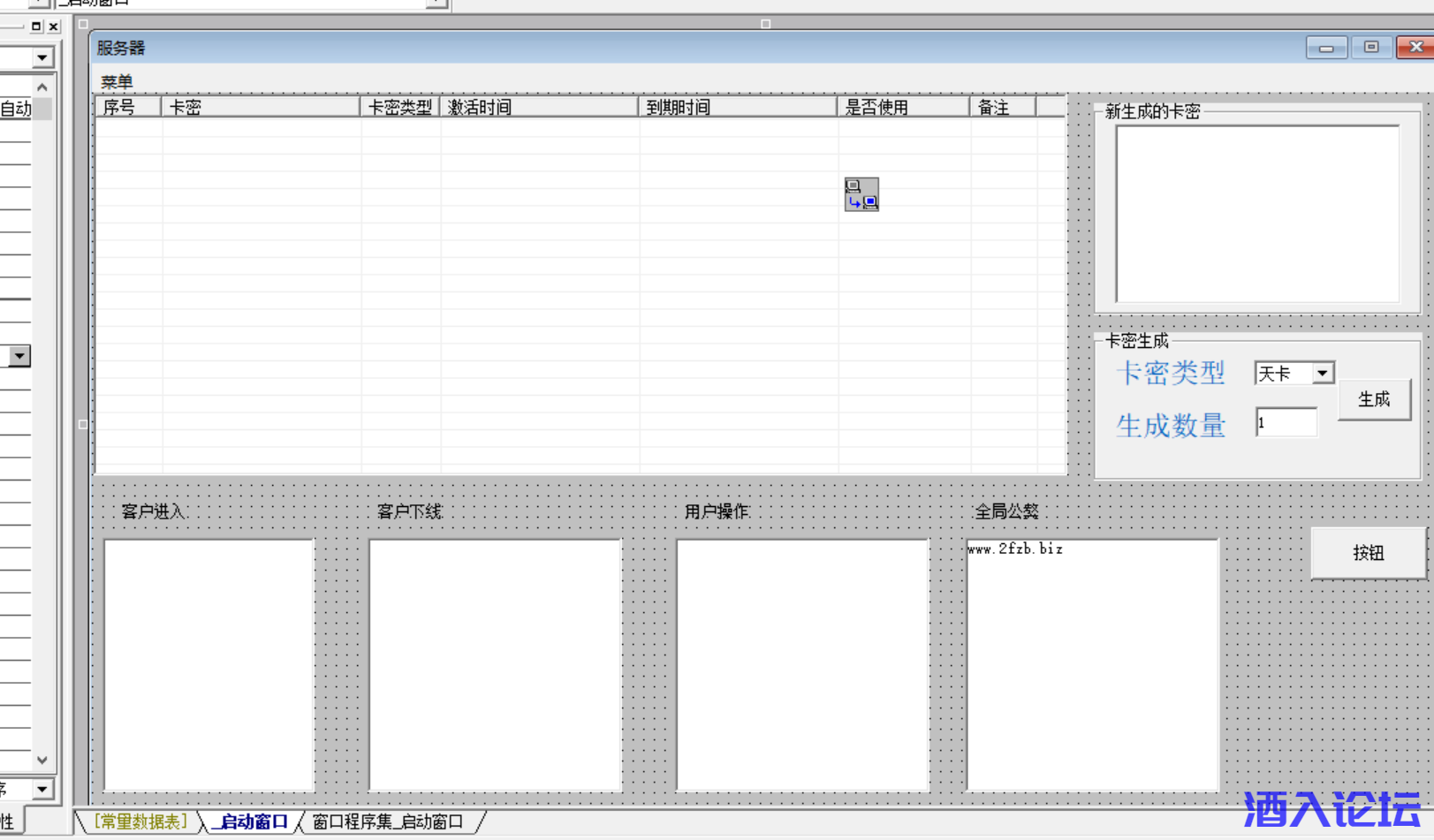This screenshot has width=1434, height=840.
Task: Click the 按钮 button
Action: tap(1368, 553)
